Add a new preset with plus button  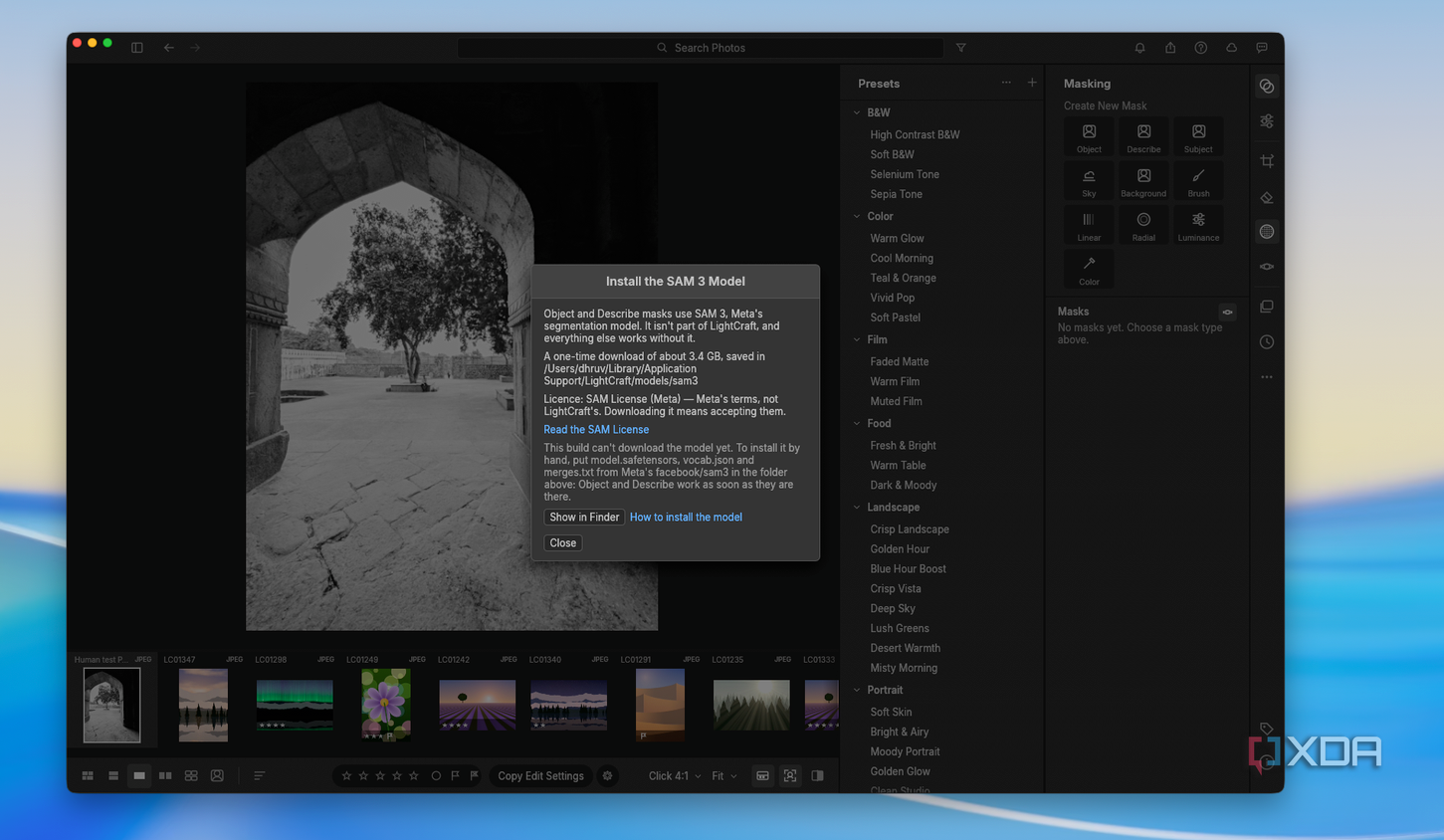[x=1032, y=84]
